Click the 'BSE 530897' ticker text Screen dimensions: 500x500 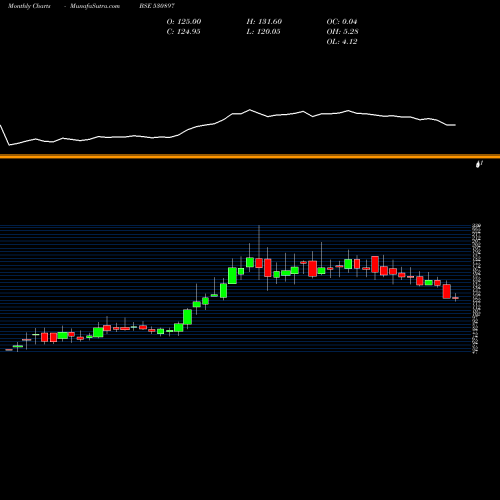coord(157,6)
